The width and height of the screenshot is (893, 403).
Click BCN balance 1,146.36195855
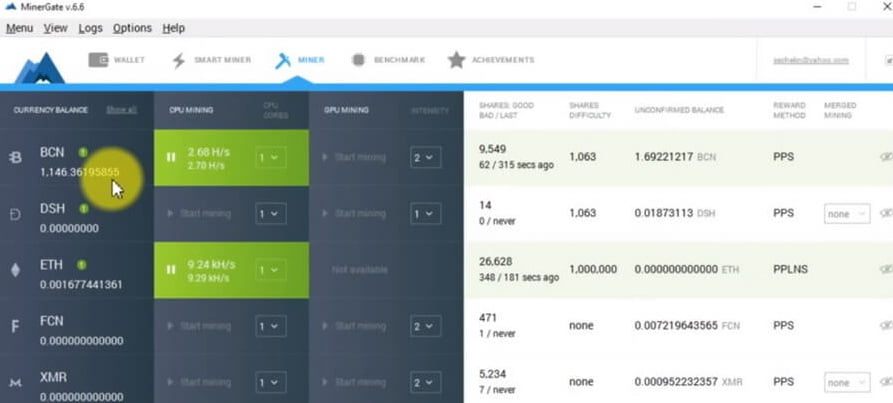coord(80,172)
